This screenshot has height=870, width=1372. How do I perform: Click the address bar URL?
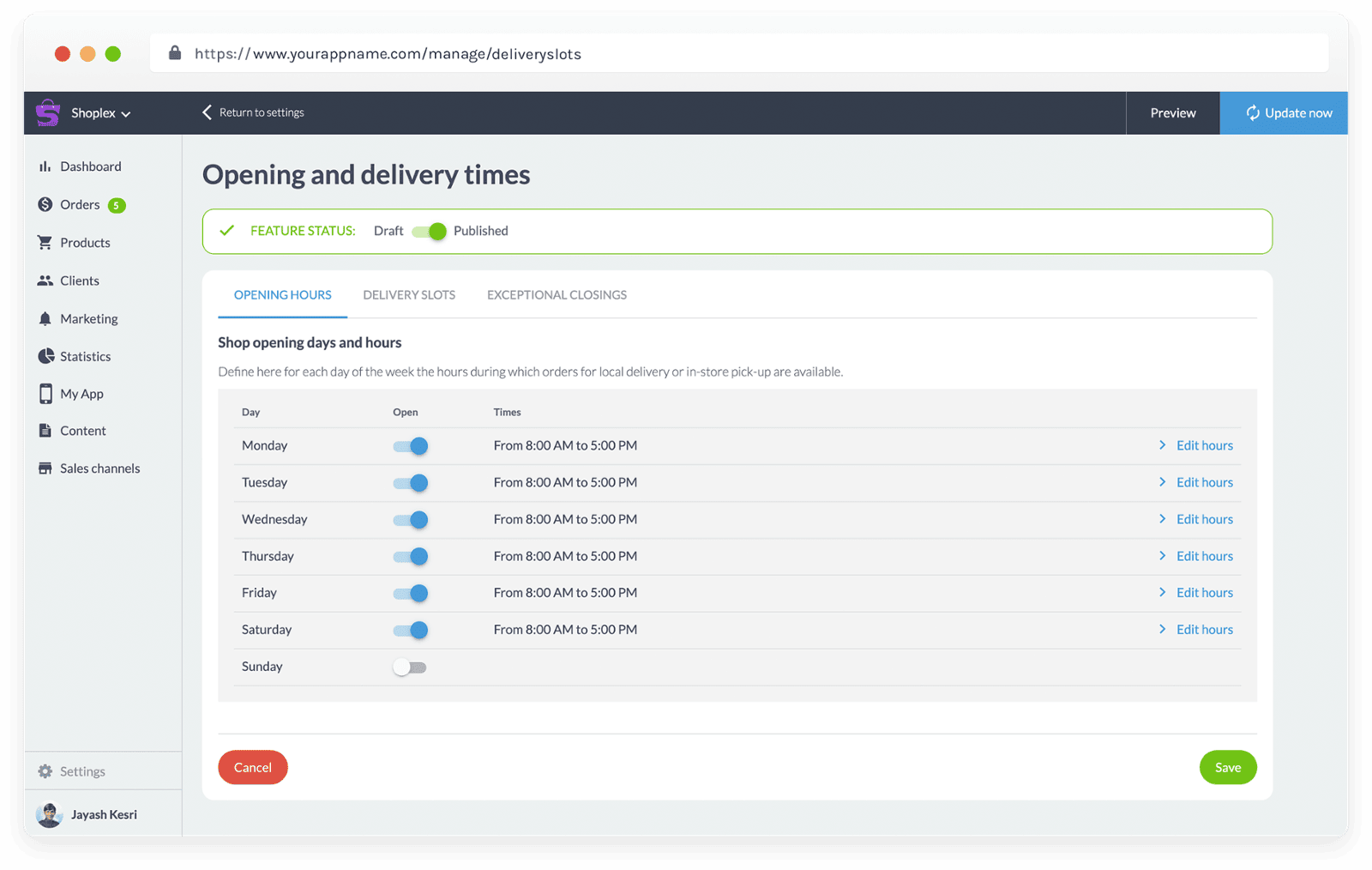click(x=387, y=53)
